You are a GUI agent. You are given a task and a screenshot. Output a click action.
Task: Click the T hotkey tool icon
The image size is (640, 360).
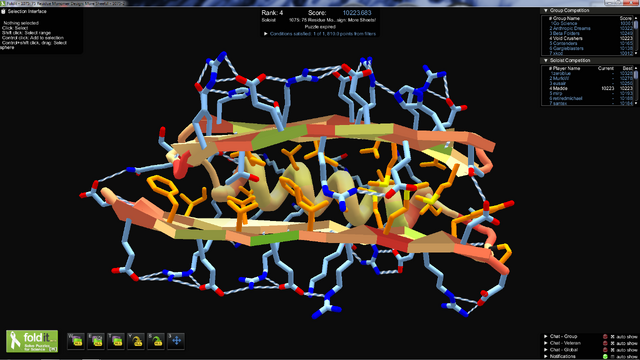(116, 341)
